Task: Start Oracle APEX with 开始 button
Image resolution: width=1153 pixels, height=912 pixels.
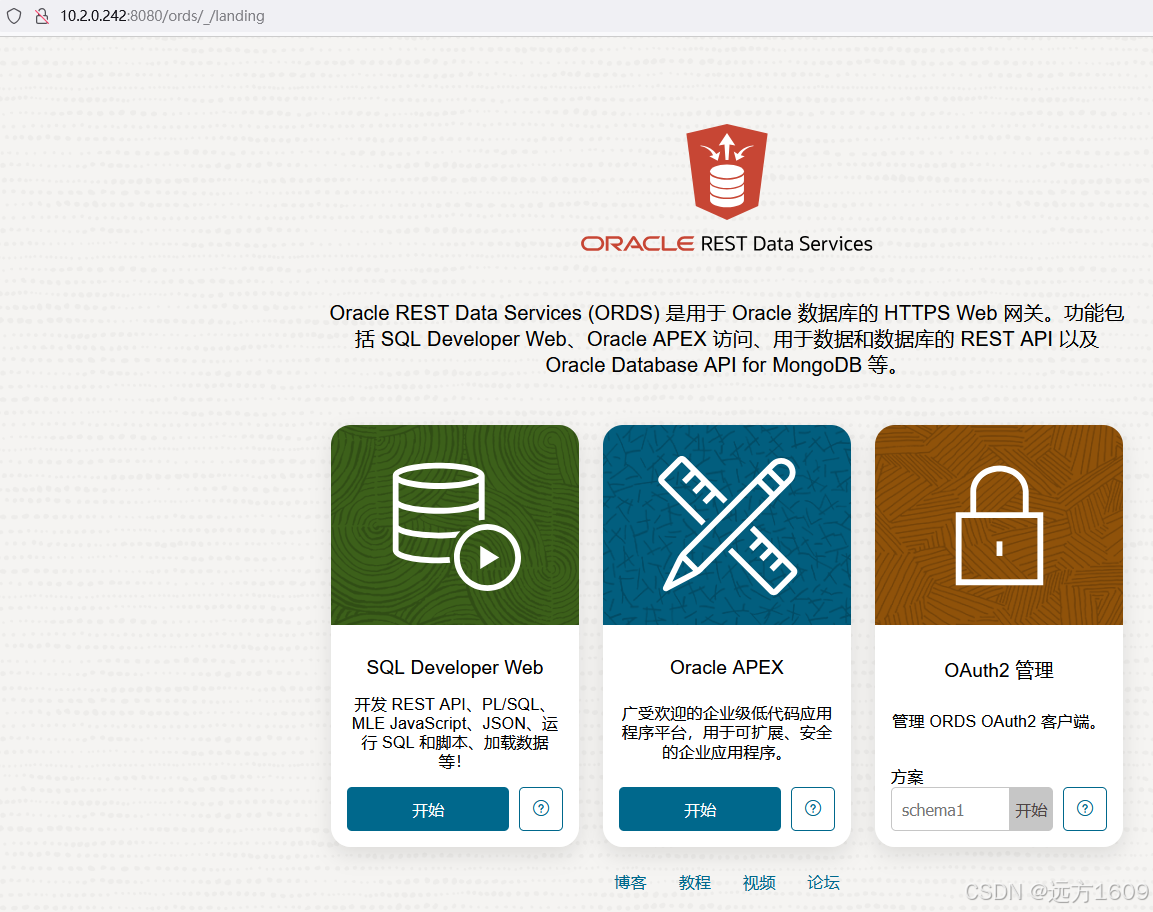Action: coord(700,809)
